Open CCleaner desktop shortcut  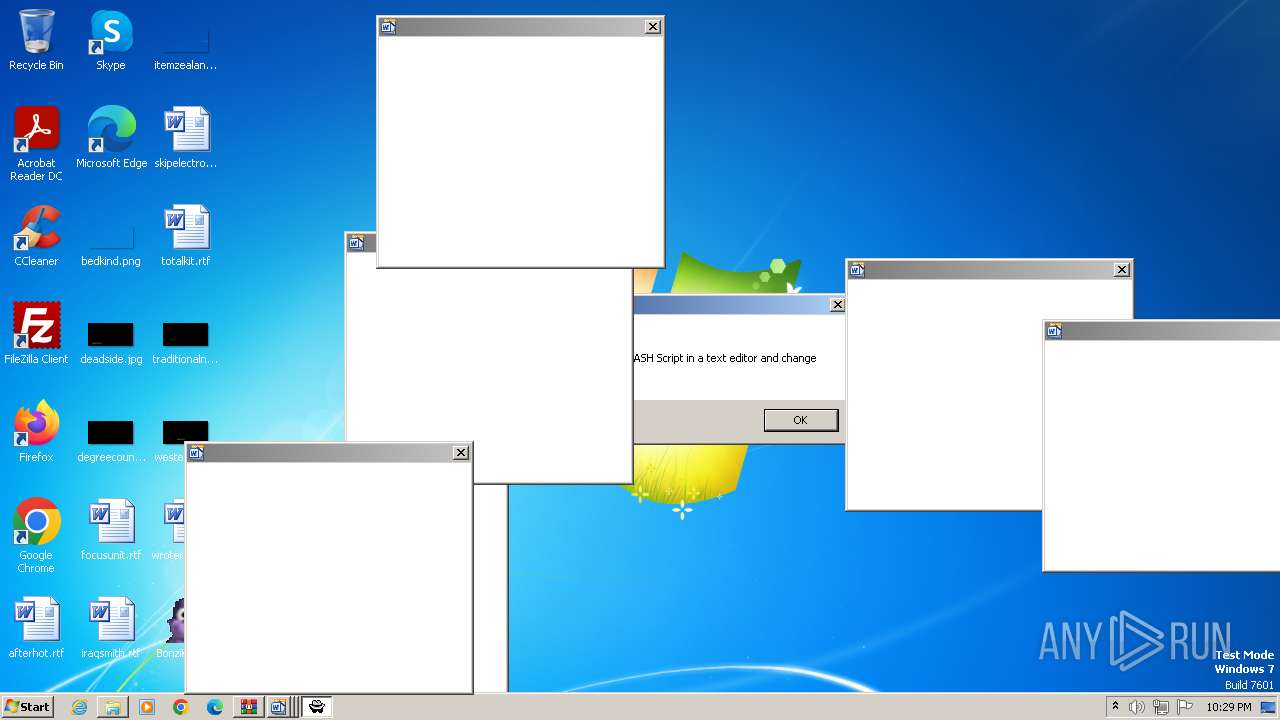(x=36, y=236)
